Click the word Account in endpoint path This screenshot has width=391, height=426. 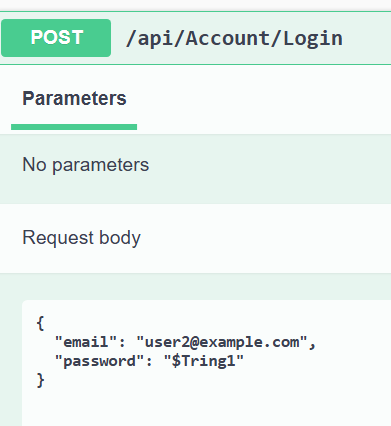coord(227,38)
